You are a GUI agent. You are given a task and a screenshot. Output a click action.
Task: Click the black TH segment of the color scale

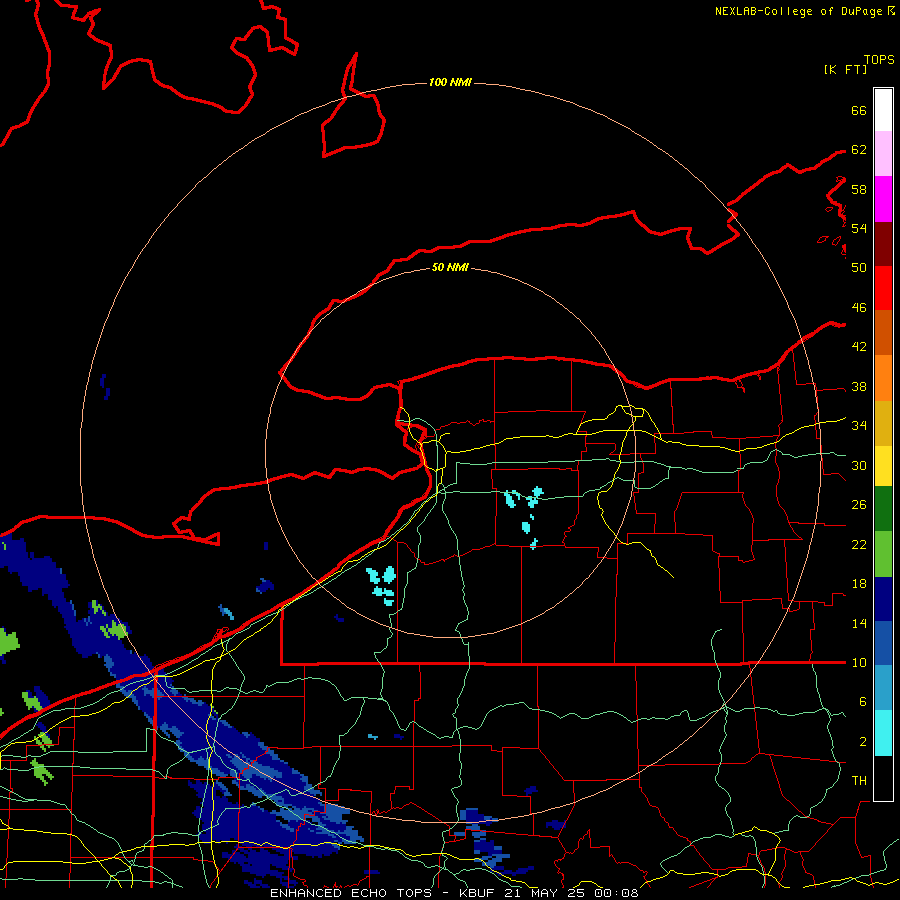coord(883,778)
